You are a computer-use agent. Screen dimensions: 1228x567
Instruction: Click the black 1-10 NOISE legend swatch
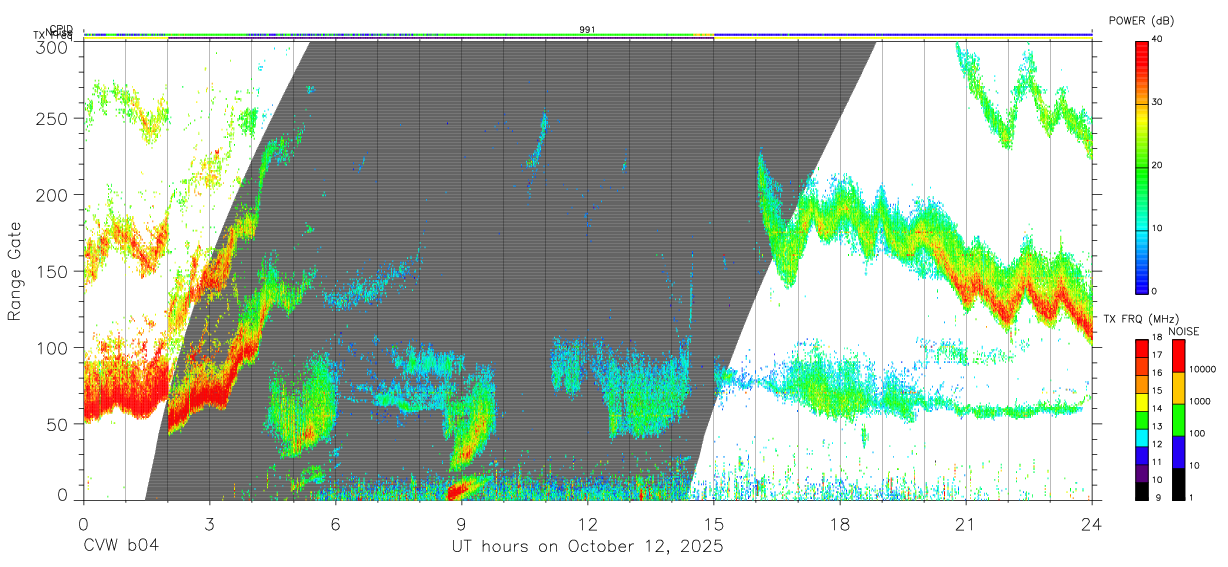(1177, 483)
